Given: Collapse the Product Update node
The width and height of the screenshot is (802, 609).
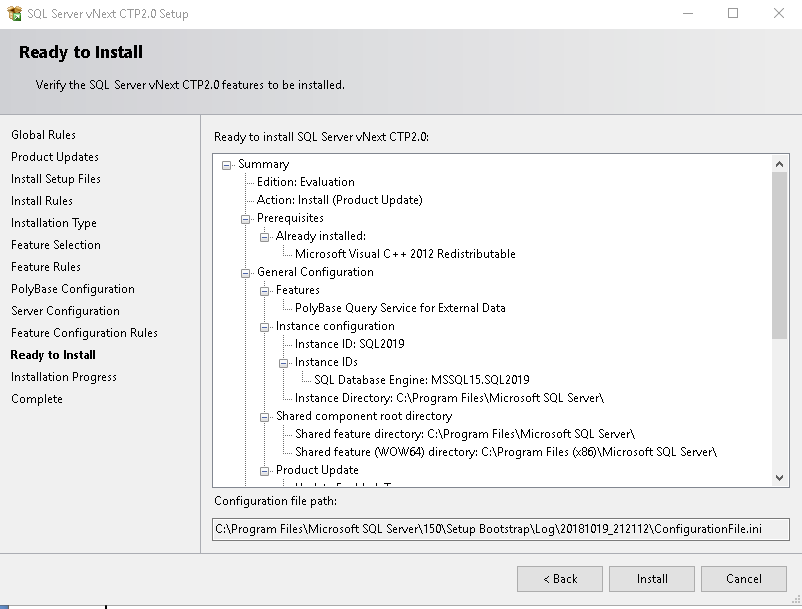Looking at the screenshot, I should point(266,470).
